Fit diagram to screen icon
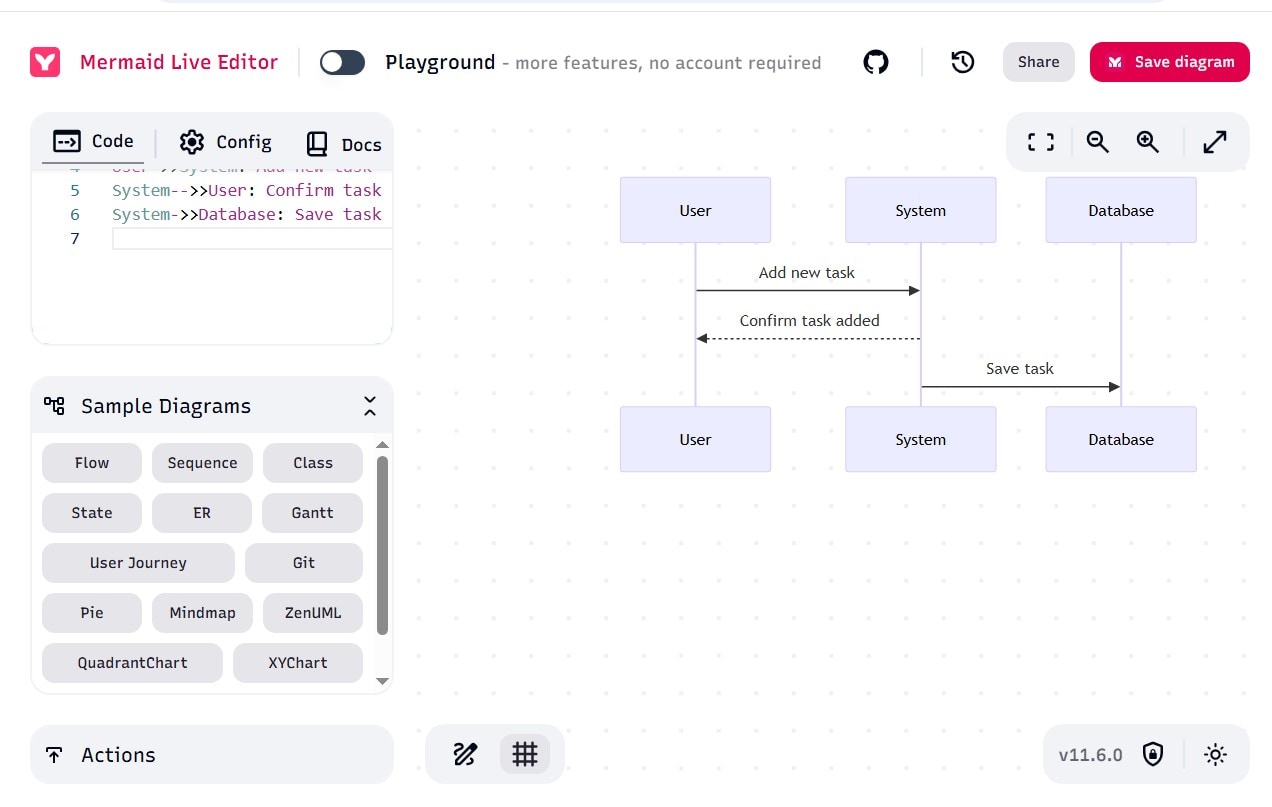 pyautogui.click(x=1041, y=142)
